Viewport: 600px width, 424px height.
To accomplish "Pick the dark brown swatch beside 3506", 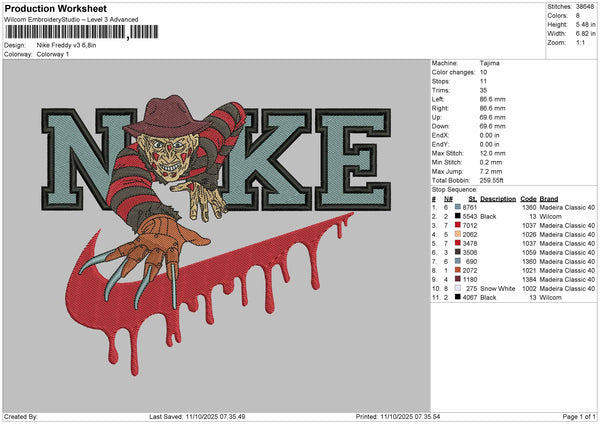I will point(458,252).
